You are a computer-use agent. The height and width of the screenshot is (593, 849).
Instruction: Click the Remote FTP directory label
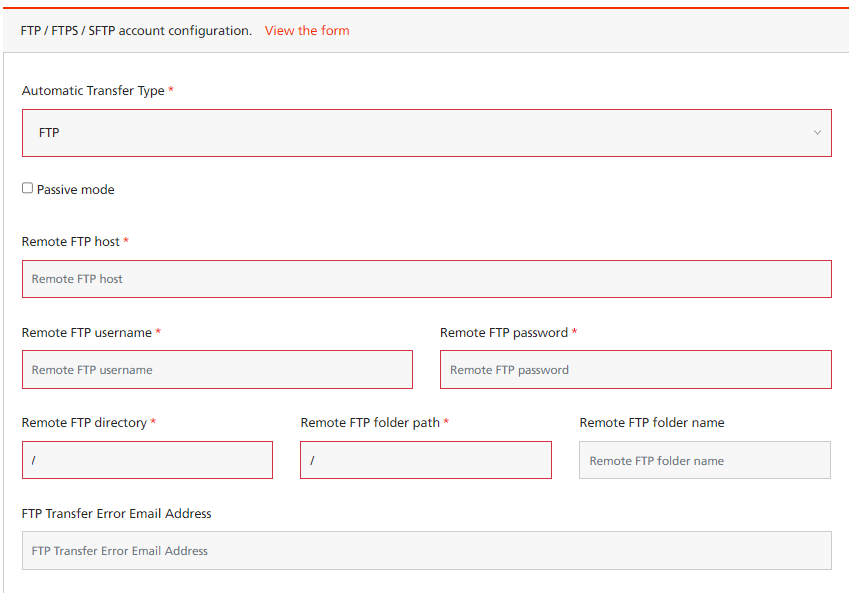tap(84, 422)
